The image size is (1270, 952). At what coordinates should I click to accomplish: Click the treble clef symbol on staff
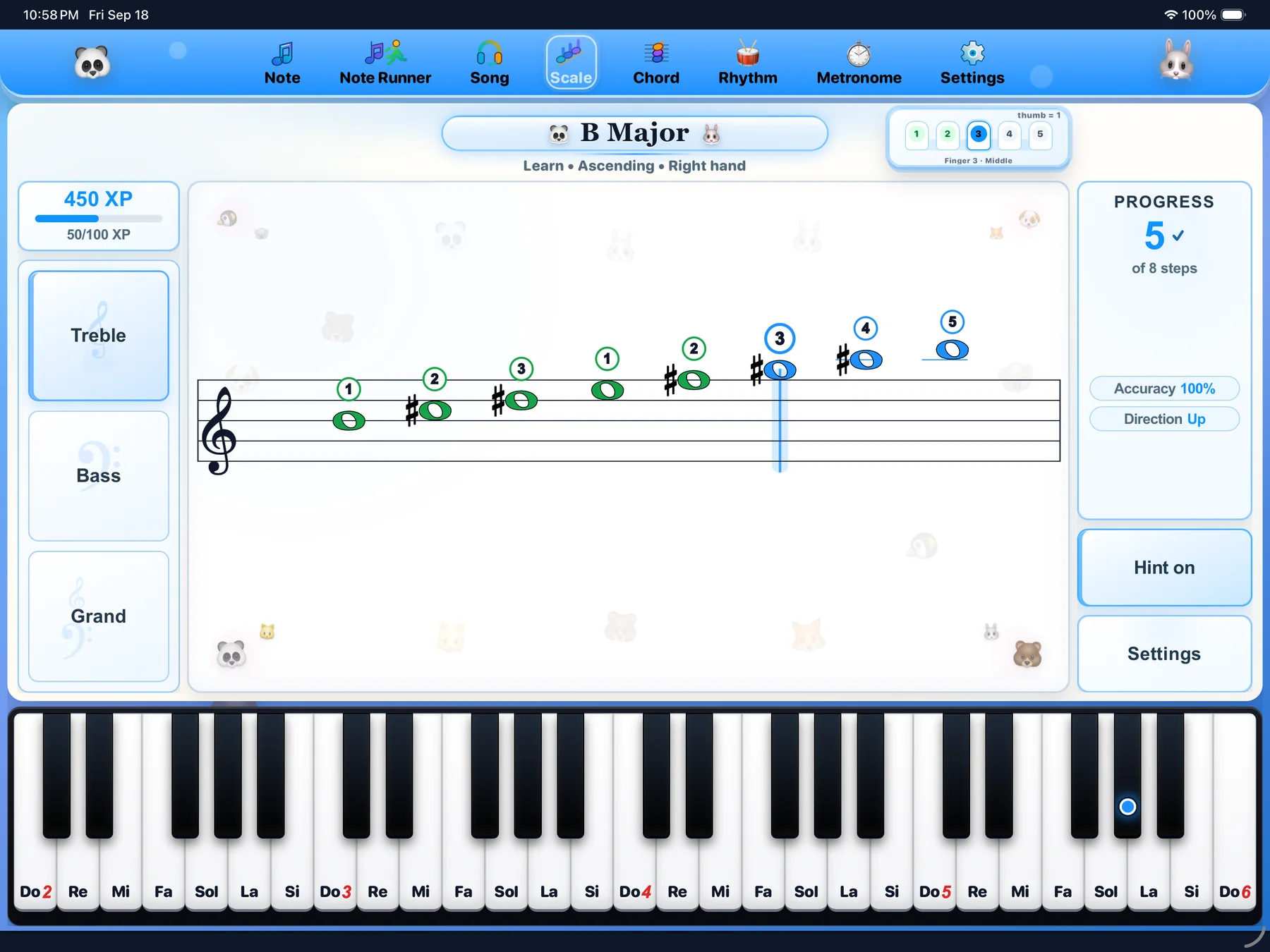click(218, 430)
